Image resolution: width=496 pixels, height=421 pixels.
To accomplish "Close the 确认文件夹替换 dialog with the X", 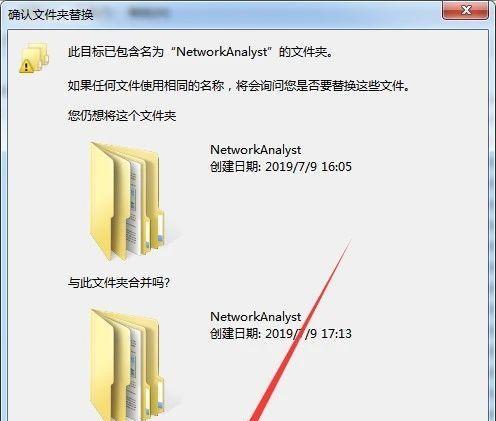I will click(465, 10).
